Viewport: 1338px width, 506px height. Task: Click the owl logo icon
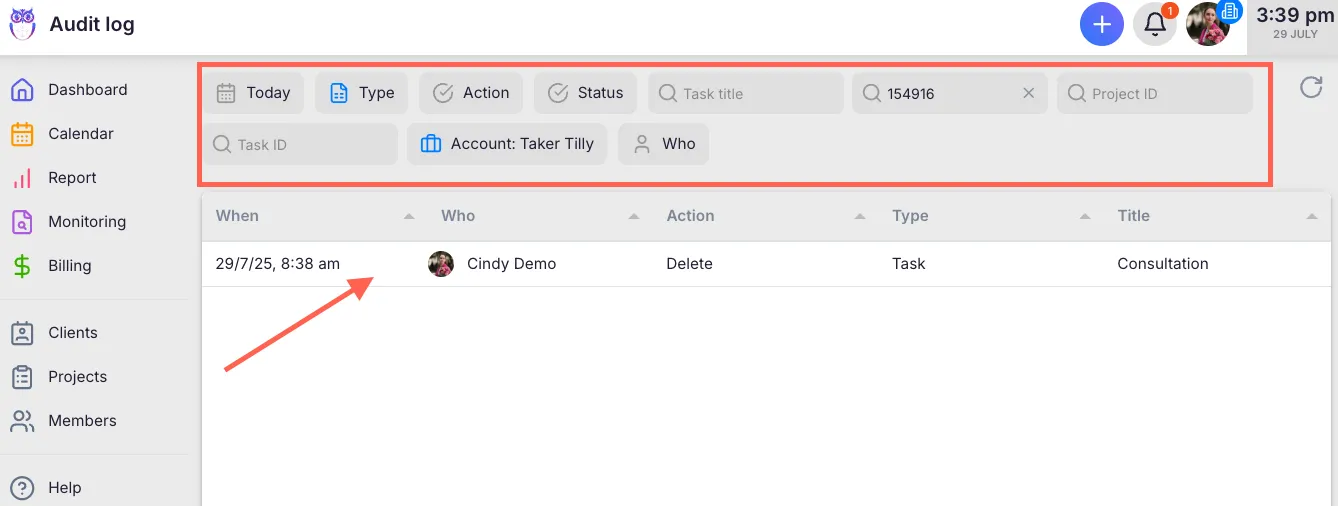pos(22,24)
